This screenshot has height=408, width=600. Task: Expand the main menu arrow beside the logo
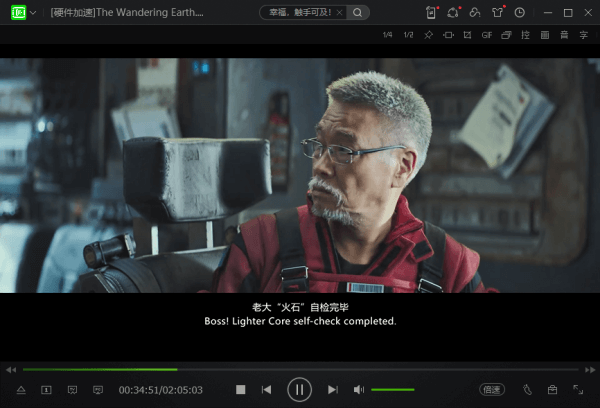pyautogui.click(x=33, y=13)
